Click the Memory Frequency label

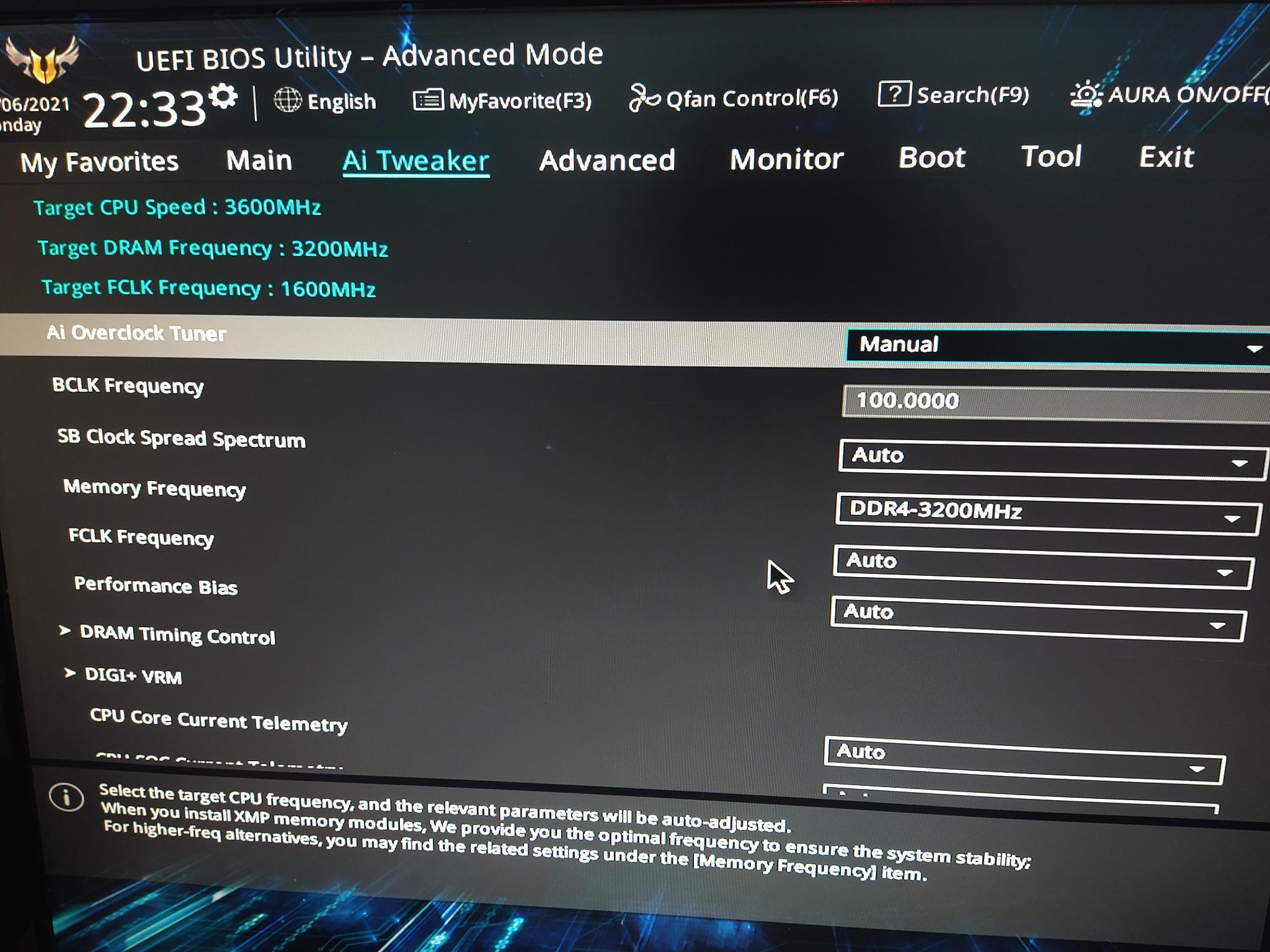(x=154, y=488)
